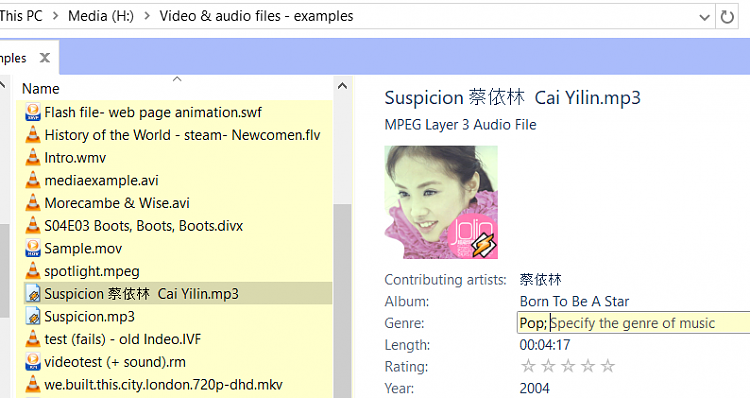
Task: Click the file list scroll up arrow
Action: [342, 86]
